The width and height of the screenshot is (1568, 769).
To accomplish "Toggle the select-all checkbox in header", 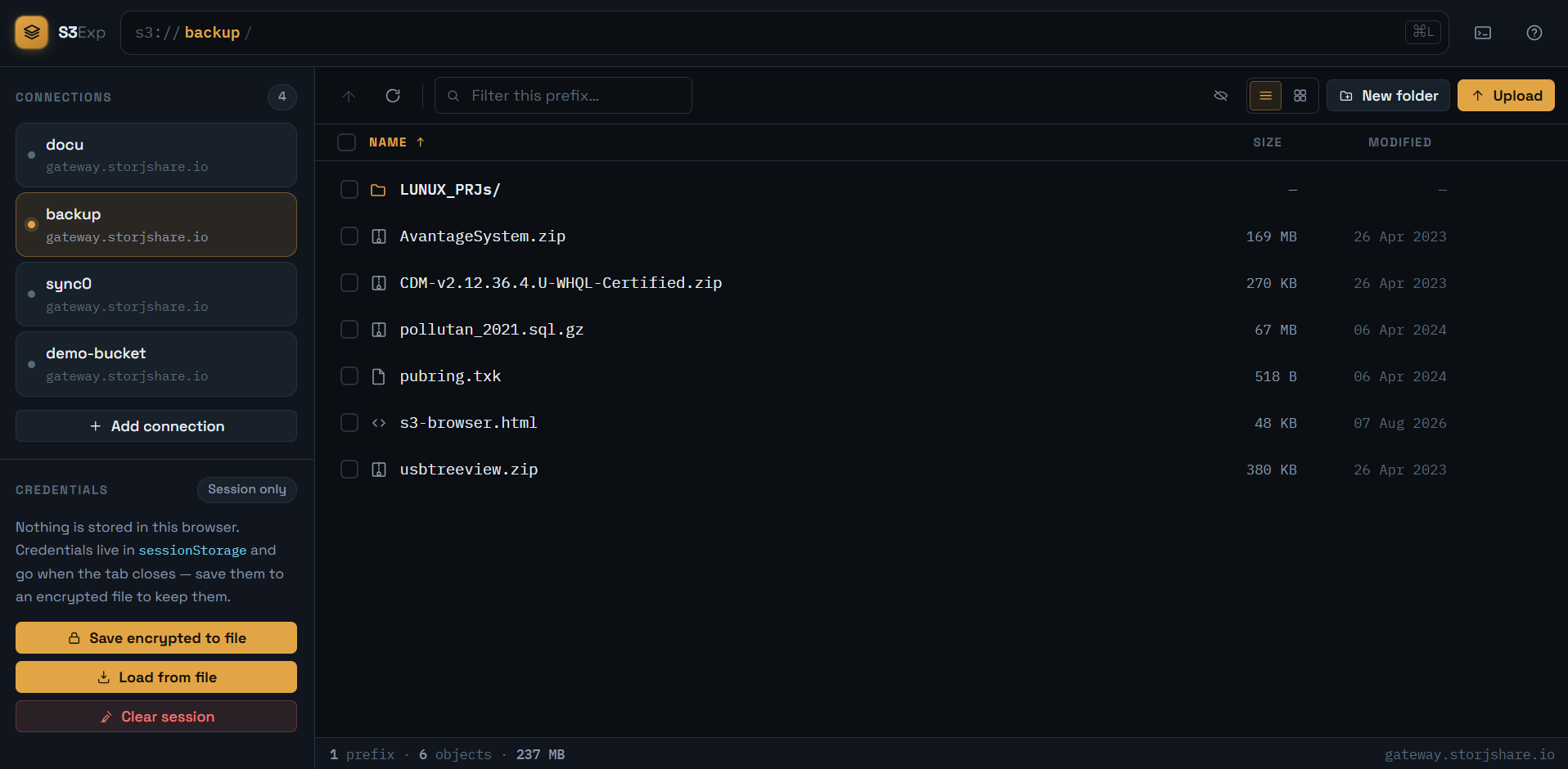I will (347, 142).
